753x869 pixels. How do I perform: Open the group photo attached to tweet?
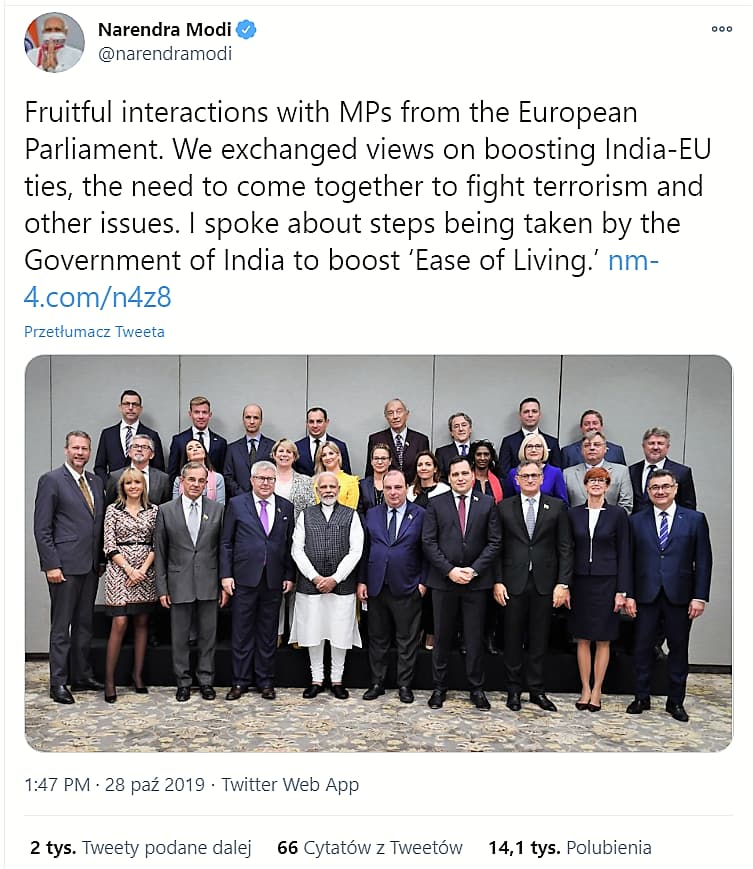[378, 553]
